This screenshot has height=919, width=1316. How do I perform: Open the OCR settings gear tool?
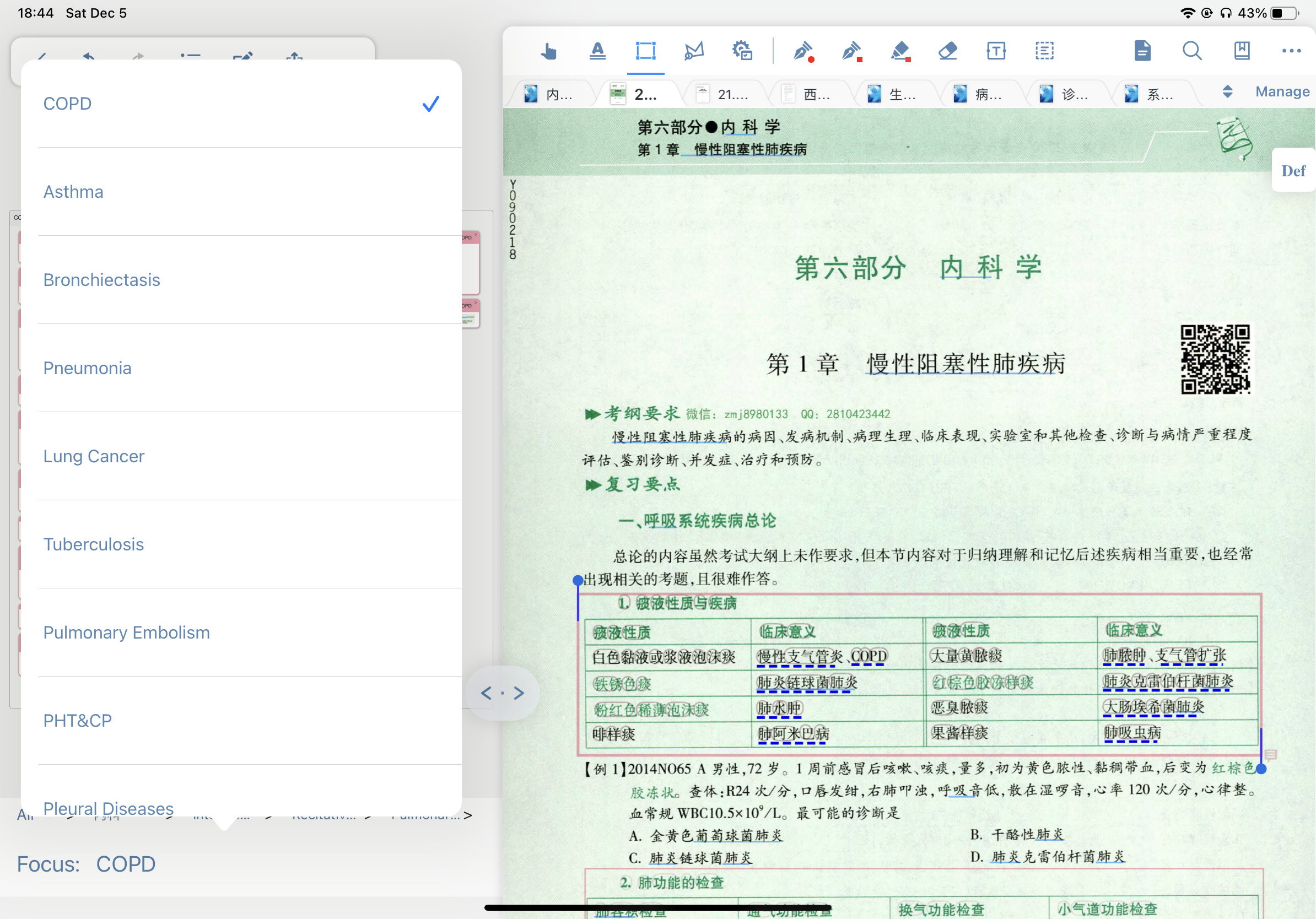[742, 51]
